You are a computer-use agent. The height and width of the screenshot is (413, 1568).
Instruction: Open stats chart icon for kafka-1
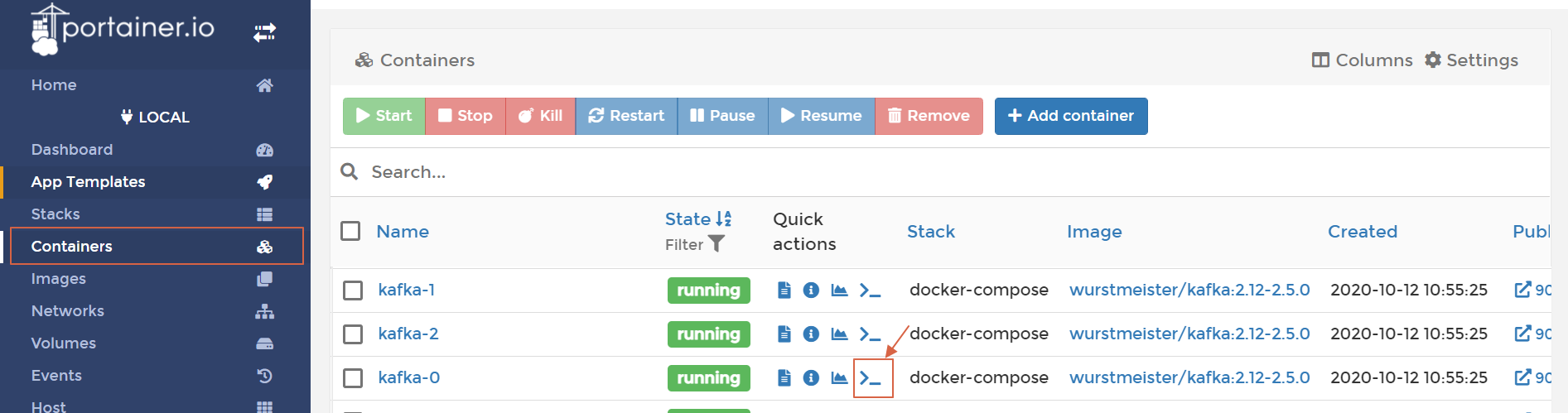839,291
